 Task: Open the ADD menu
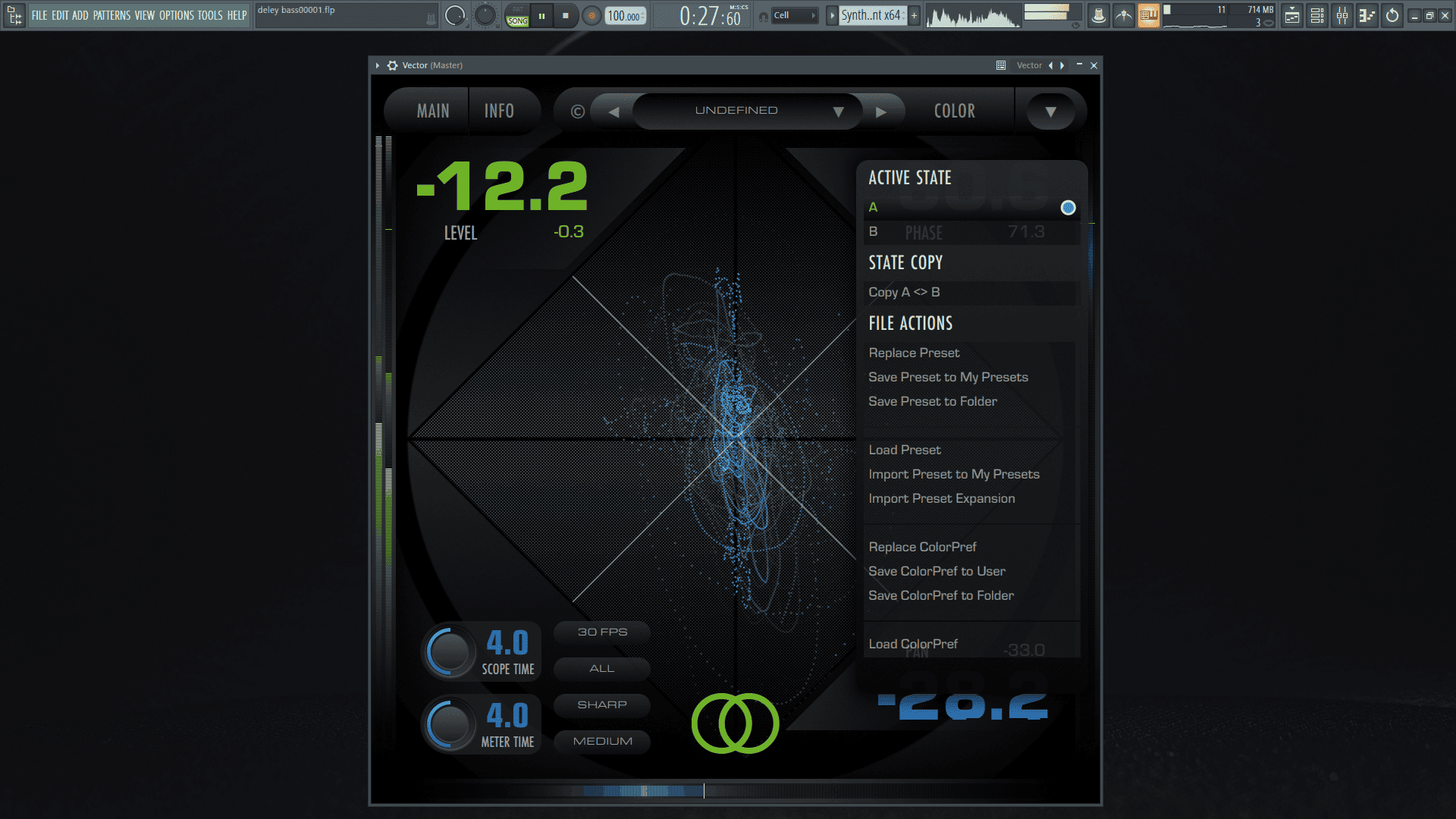coord(80,15)
